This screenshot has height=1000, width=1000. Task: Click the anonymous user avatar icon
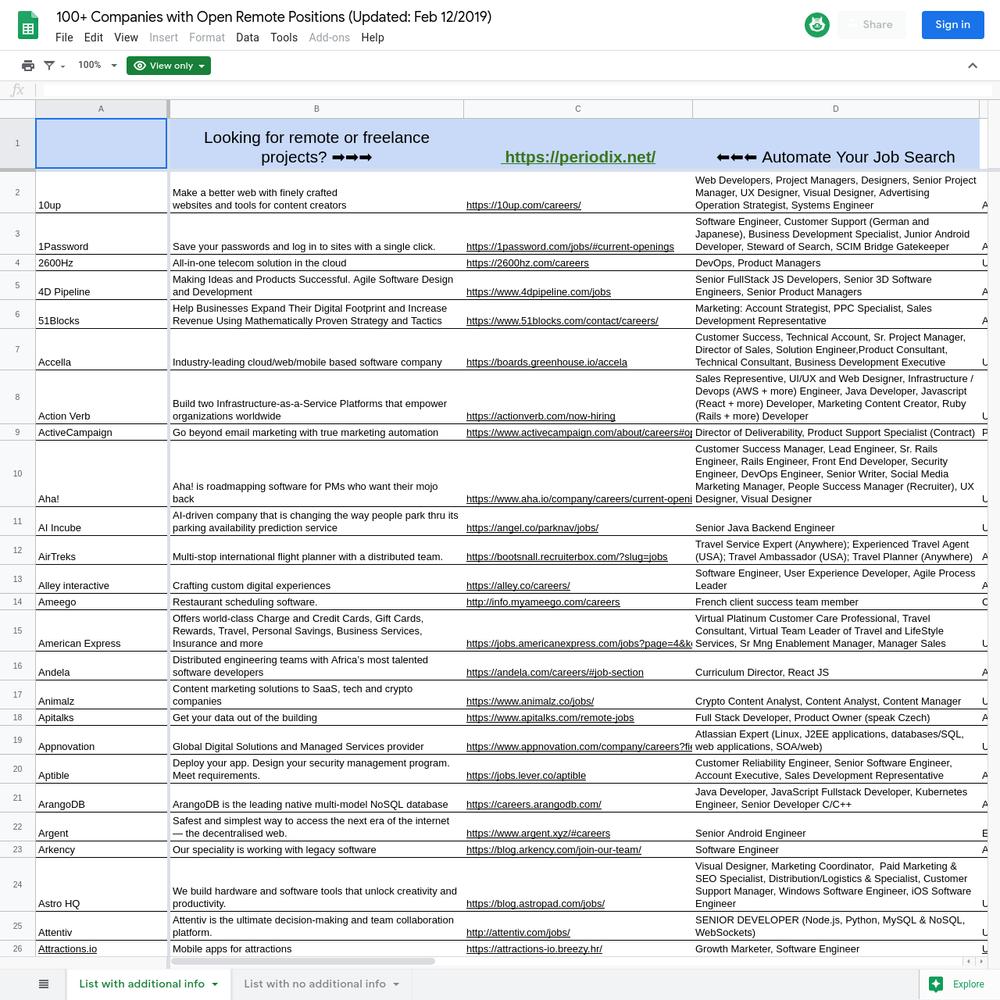pyautogui.click(x=816, y=25)
